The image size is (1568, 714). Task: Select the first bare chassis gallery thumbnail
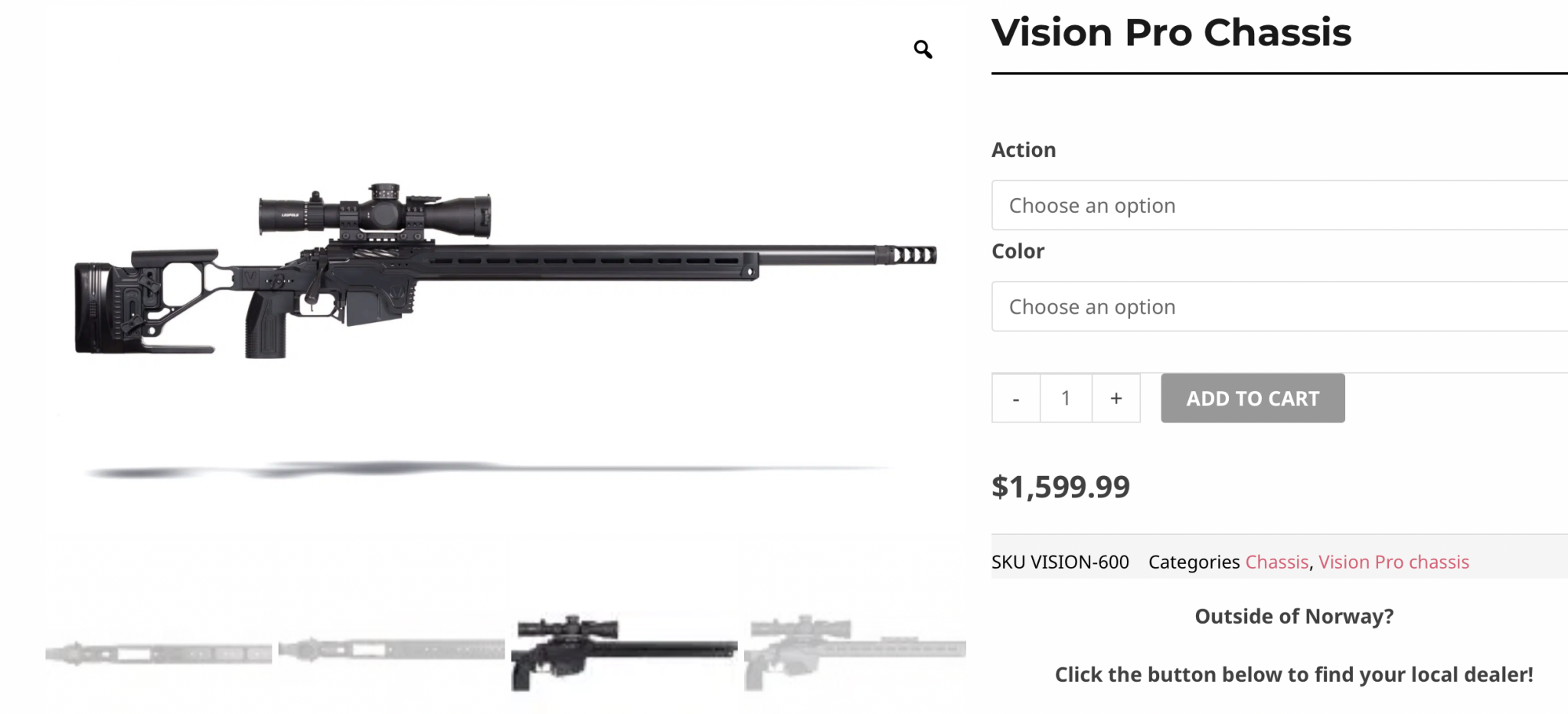tap(158, 654)
